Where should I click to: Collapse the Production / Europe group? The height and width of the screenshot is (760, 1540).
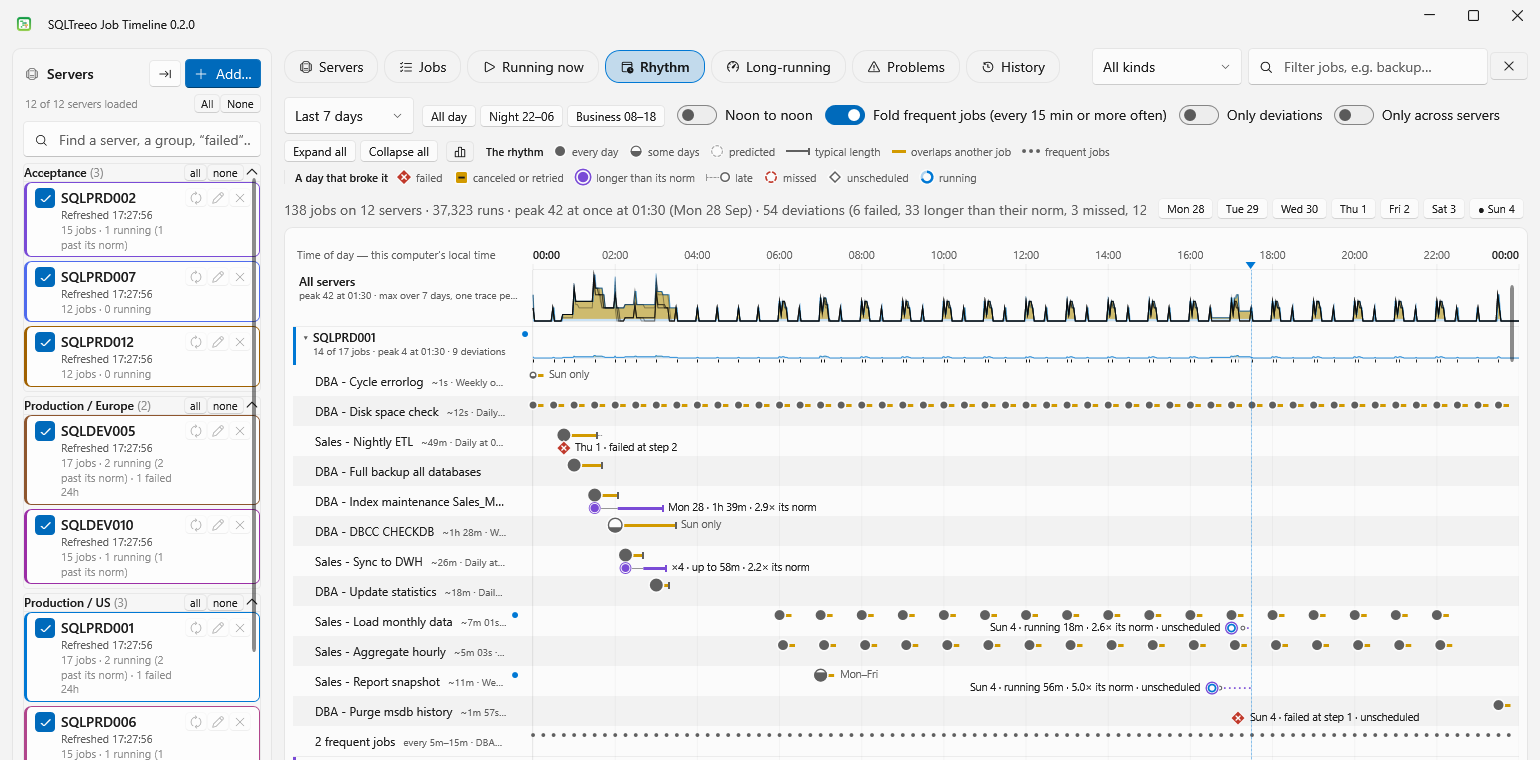coord(252,406)
